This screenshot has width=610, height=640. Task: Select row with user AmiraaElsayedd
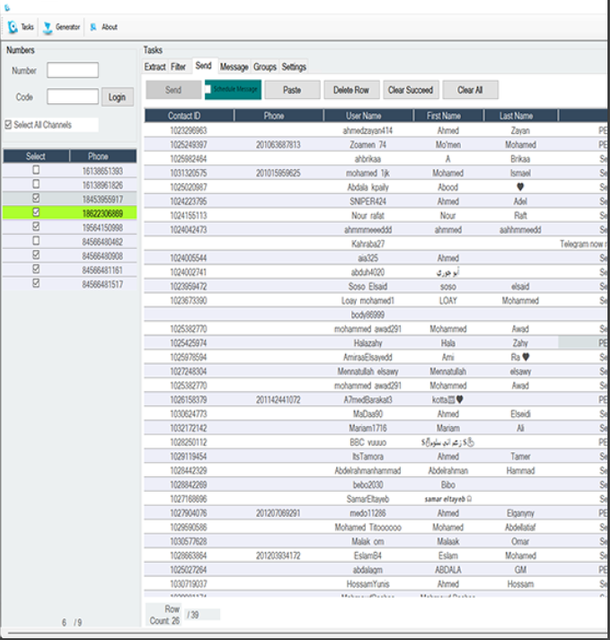coord(376,358)
